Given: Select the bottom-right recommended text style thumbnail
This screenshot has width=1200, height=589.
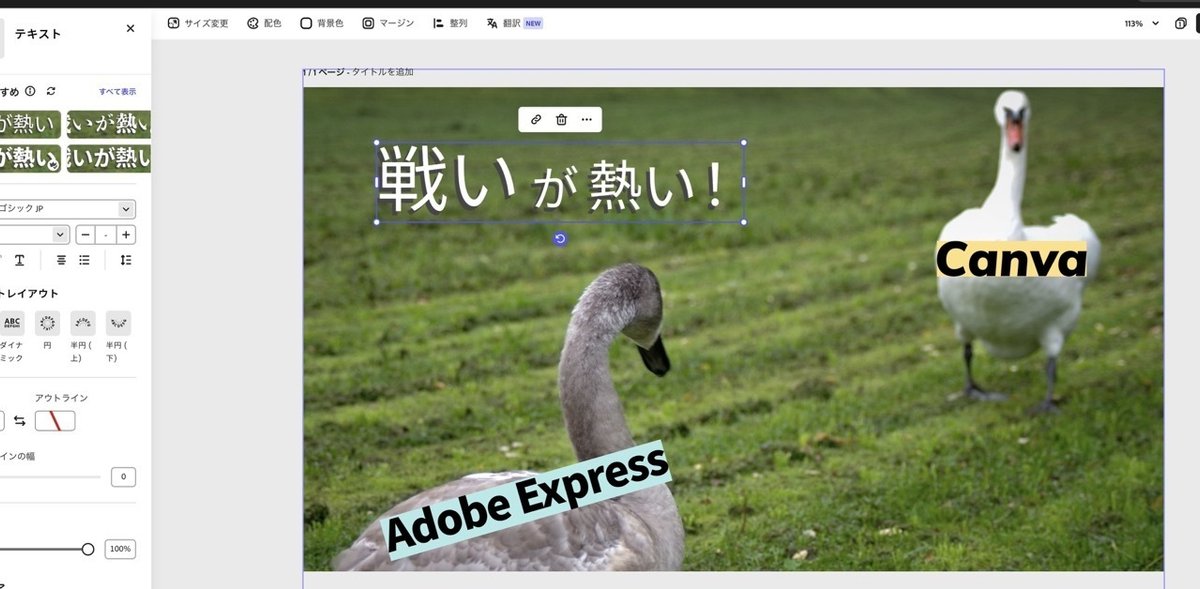Looking at the screenshot, I should 109,158.
